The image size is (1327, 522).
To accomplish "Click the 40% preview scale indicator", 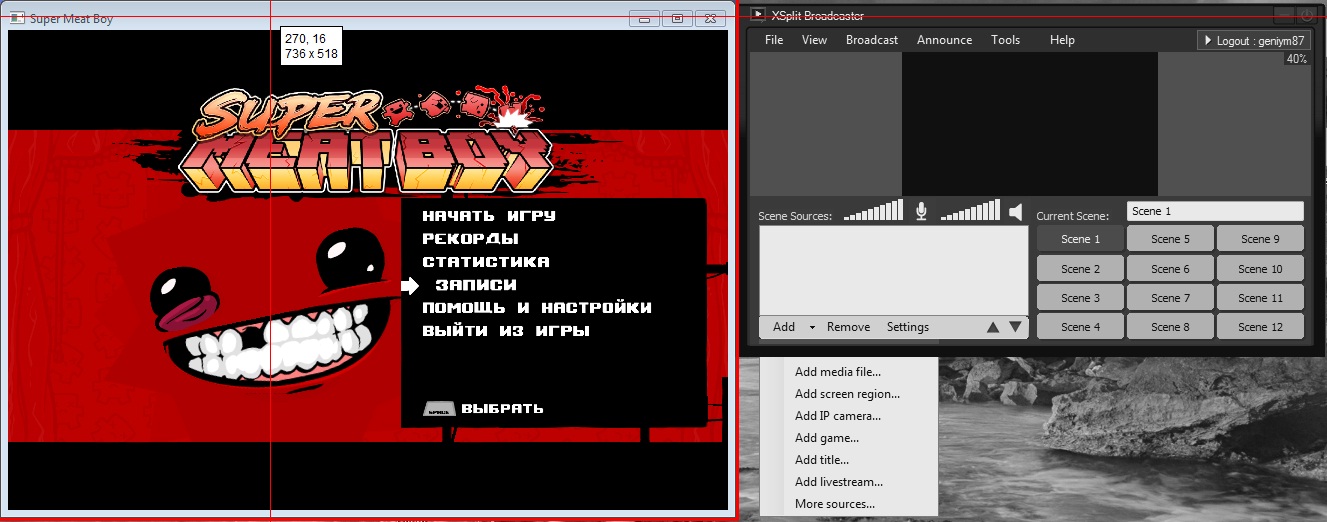I will pyautogui.click(x=1297, y=60).
